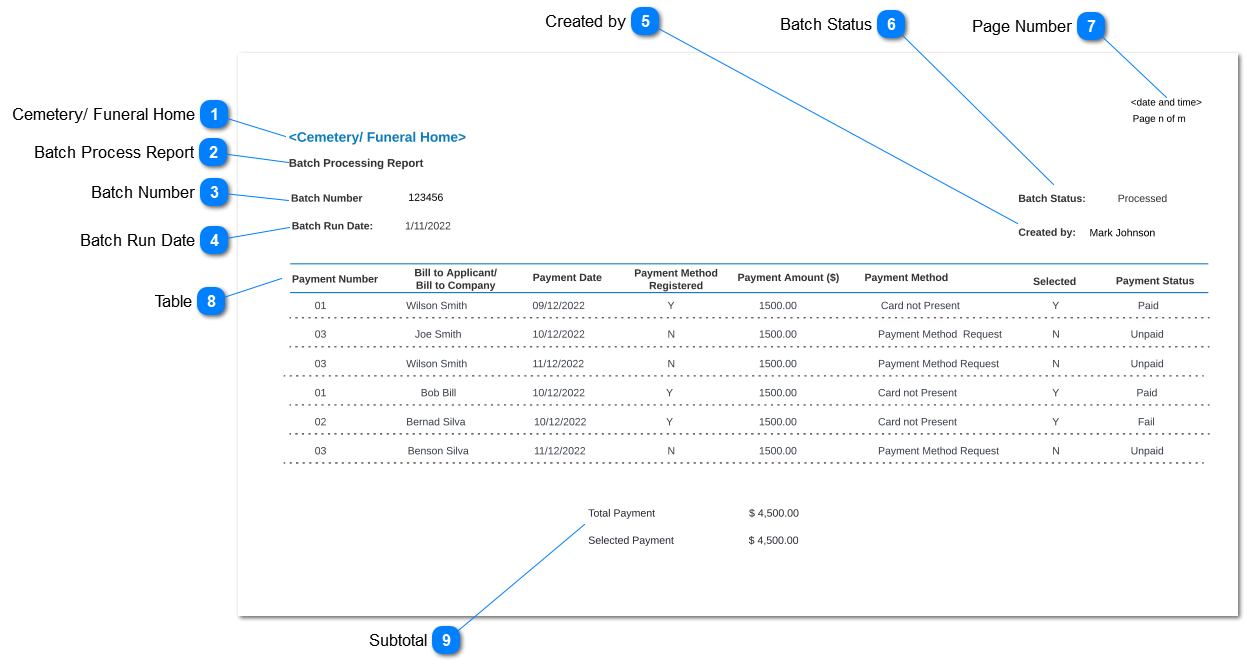
Task: Click date 11/12/2022 in Benson Silva row
Action: tap(559, 451)
